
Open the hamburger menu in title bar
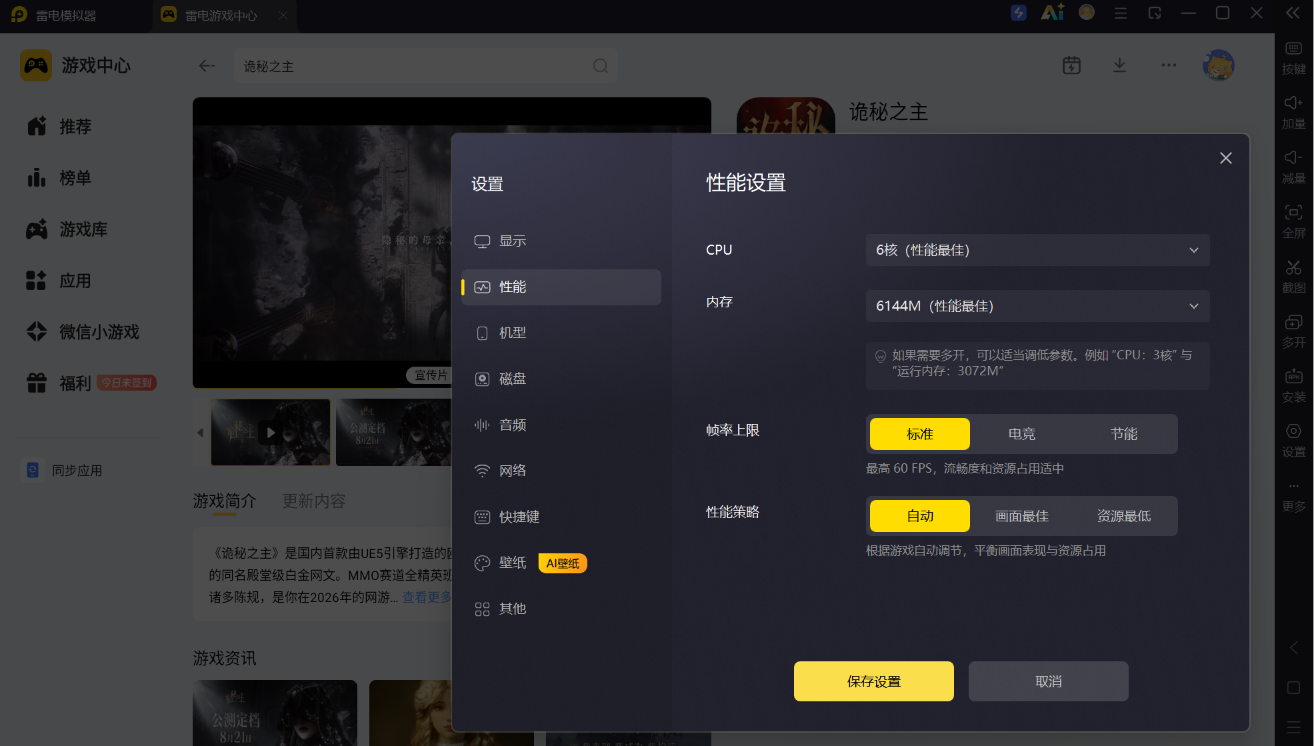(1121, 13)
